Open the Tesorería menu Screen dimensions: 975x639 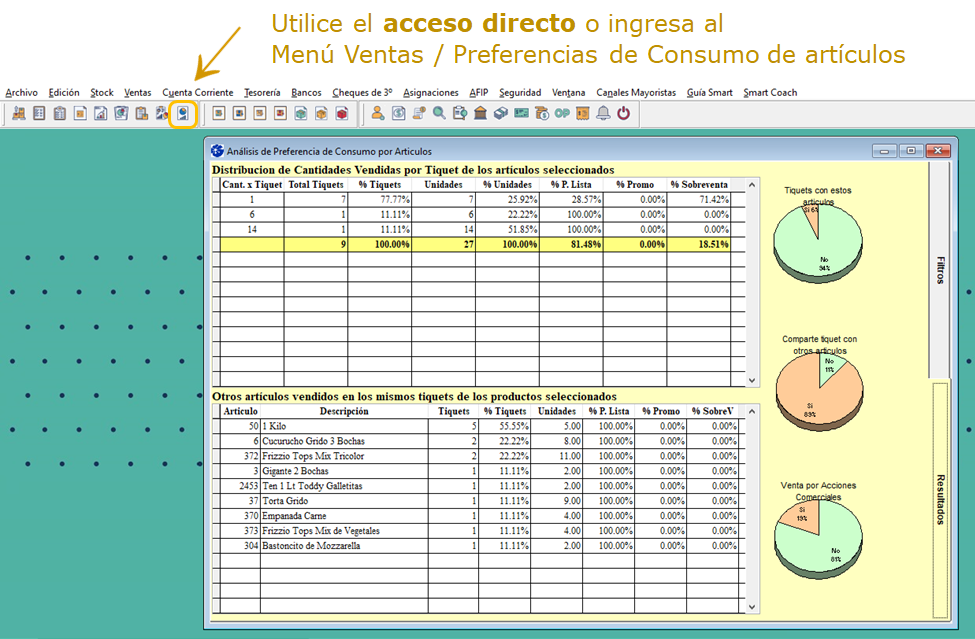[x=262, y=92]
